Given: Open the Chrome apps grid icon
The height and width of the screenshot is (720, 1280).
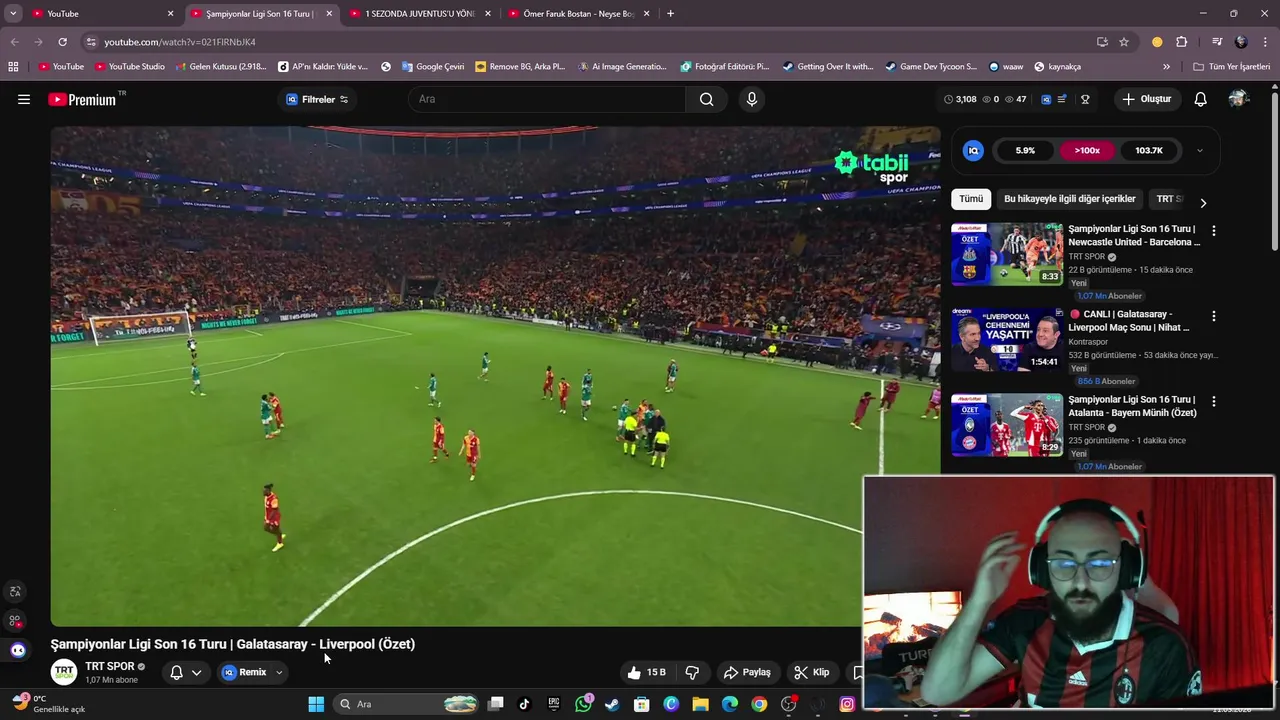Looking at the screenshot, I should (13, 67).
